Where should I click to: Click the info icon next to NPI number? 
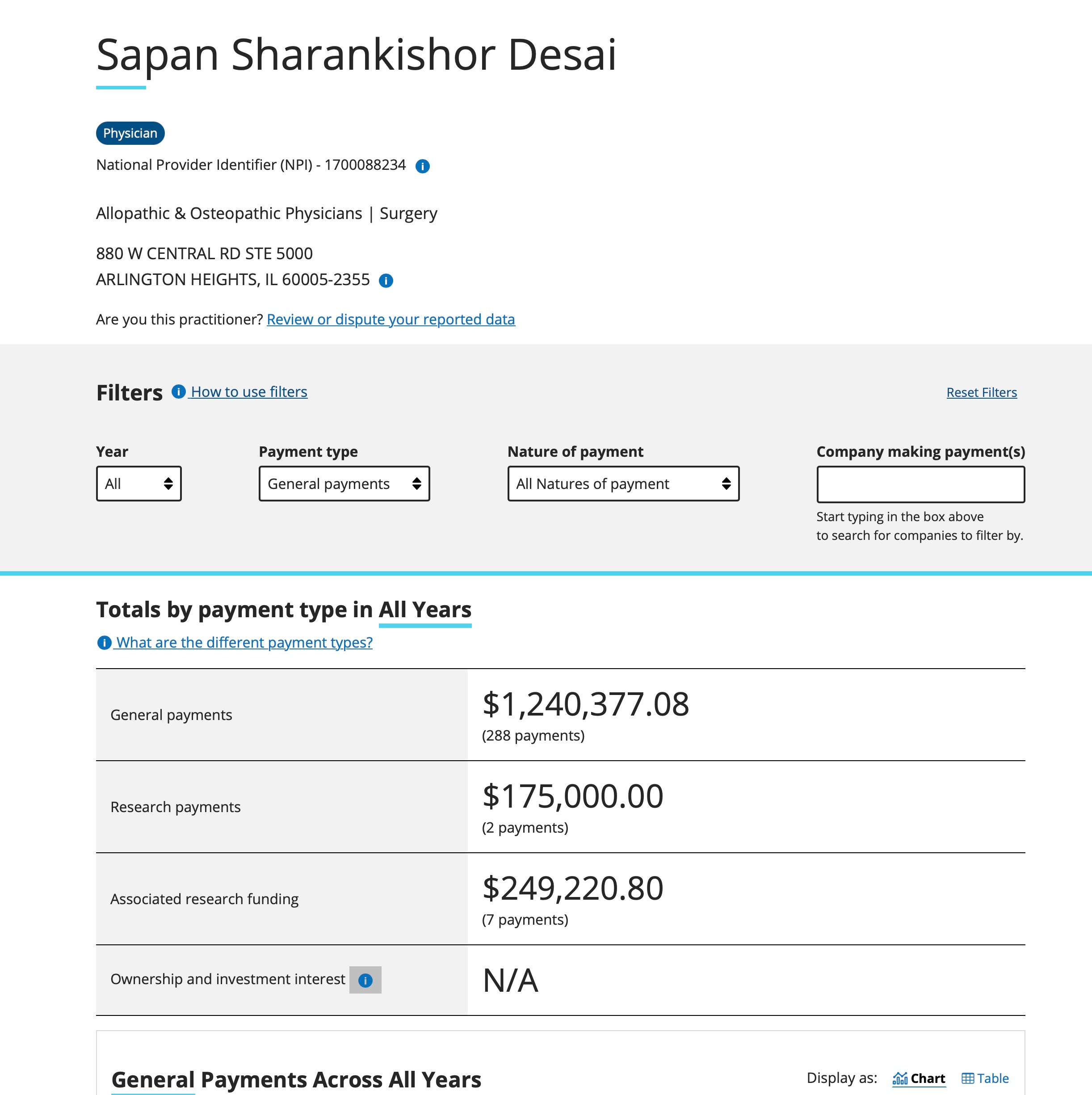[x=422, y=166]
